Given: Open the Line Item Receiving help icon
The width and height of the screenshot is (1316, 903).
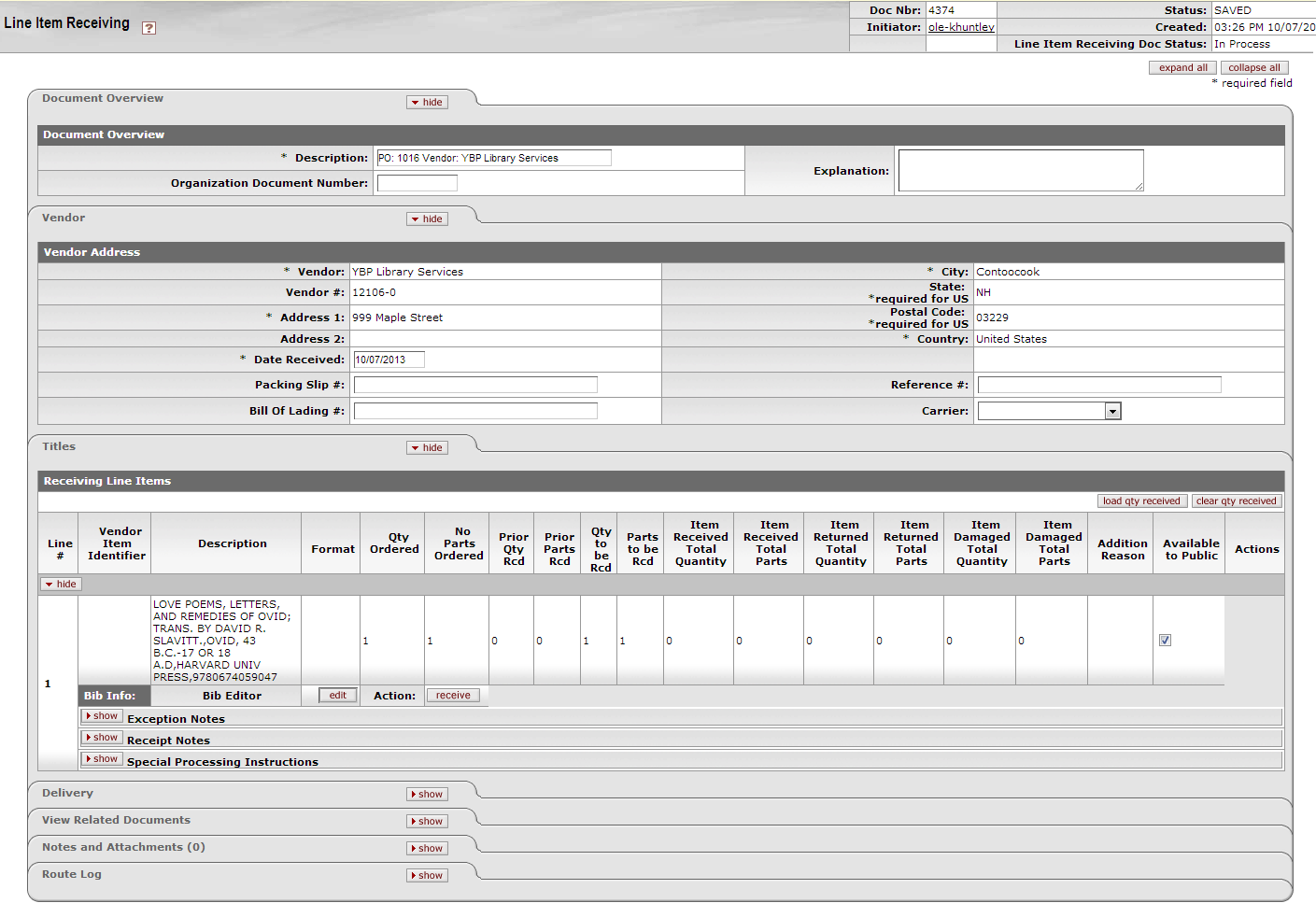Looking at the screenshot, I should pyautogui.click(x=149, y=28).
